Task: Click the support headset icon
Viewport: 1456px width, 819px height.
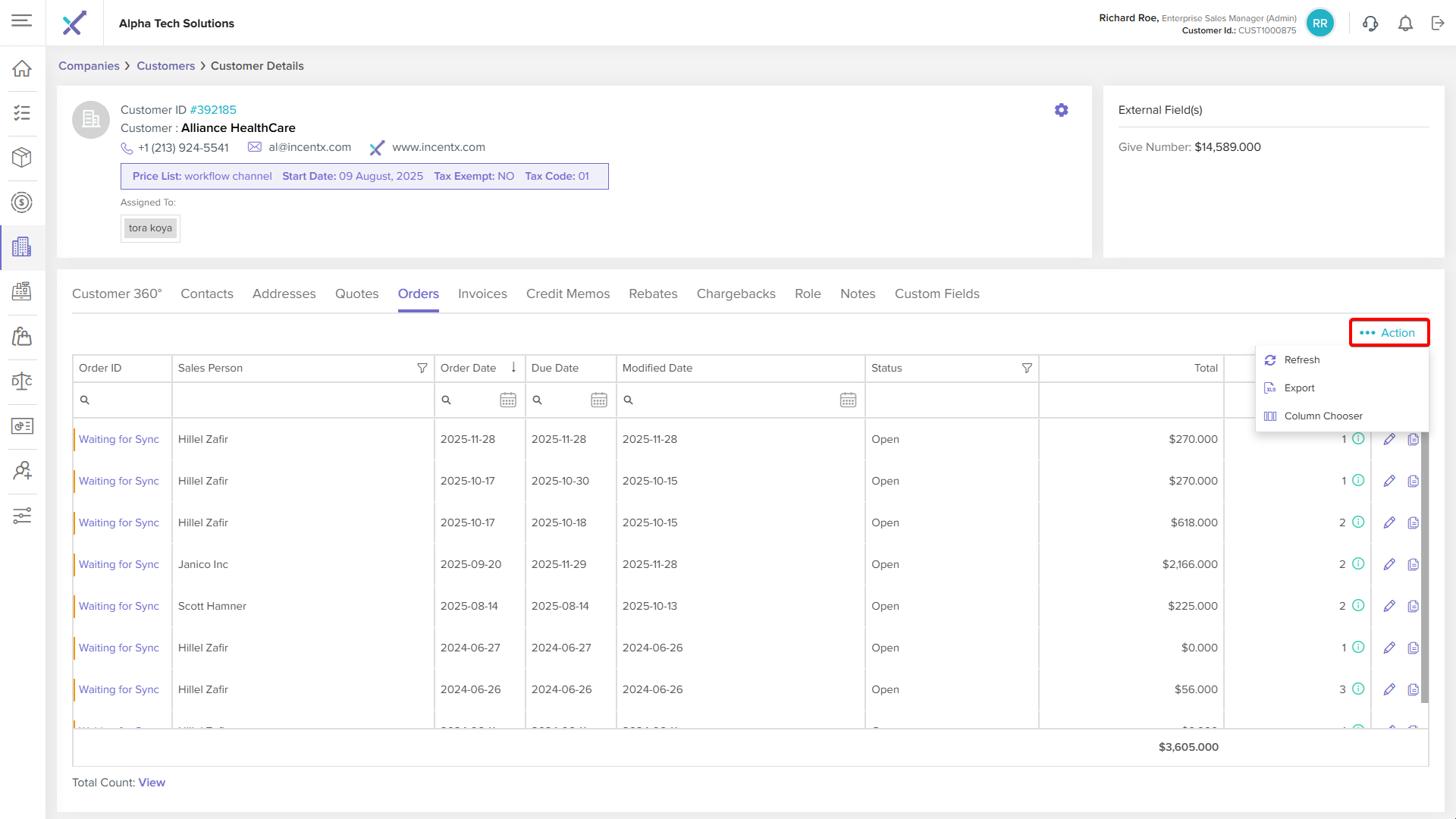Action: click(x=1370, y=24)
